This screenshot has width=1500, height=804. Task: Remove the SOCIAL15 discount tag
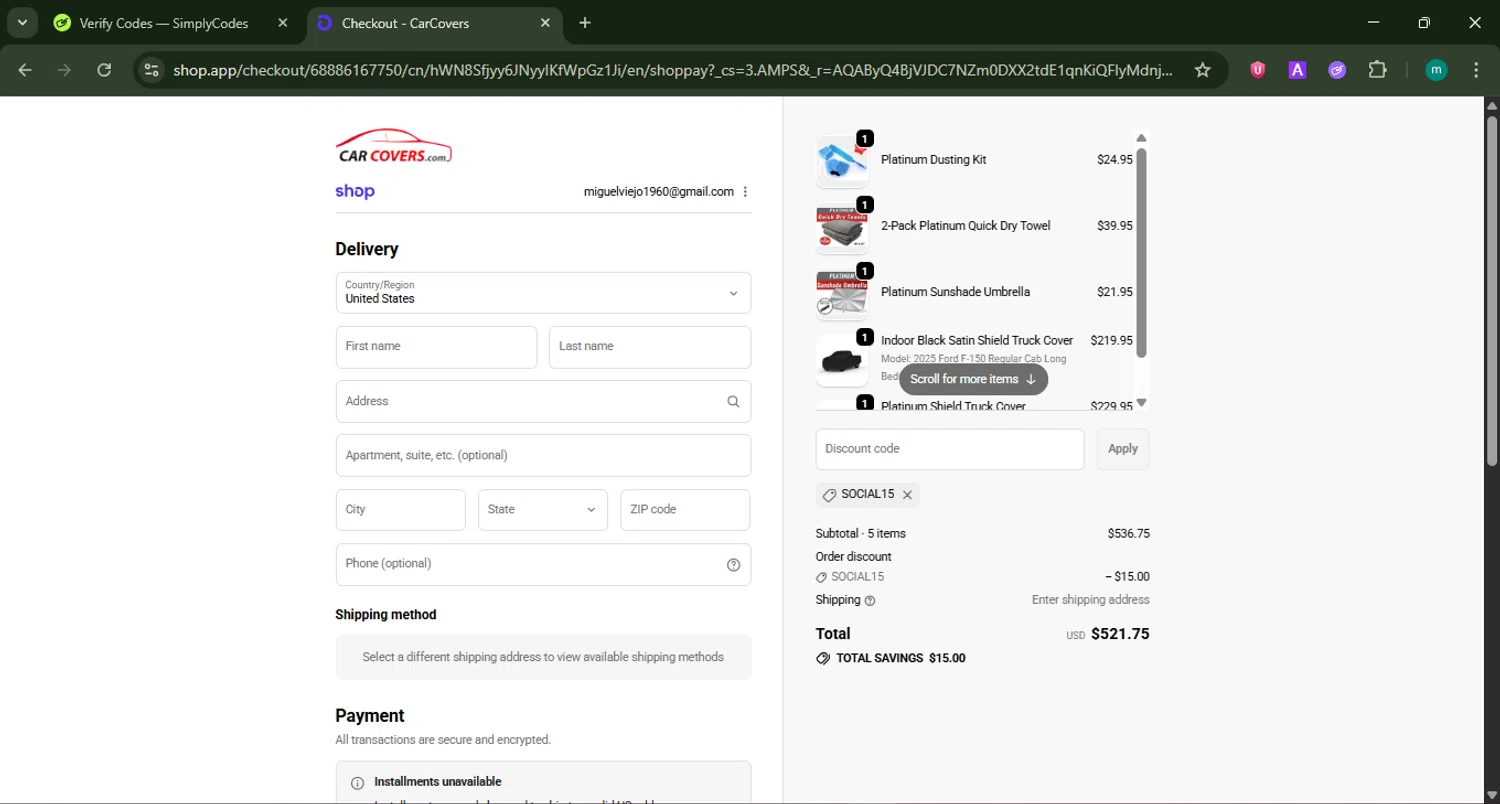[x=907, y=495]
